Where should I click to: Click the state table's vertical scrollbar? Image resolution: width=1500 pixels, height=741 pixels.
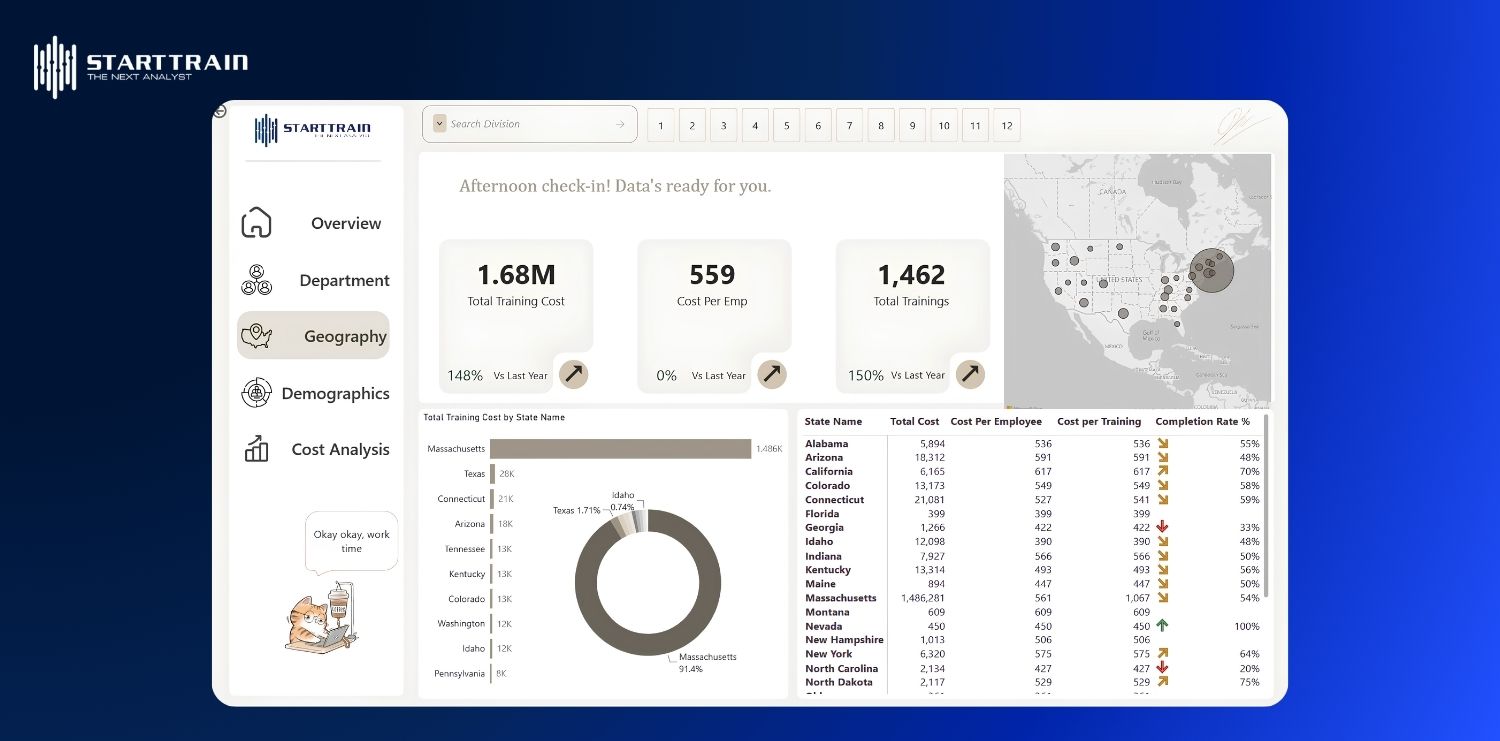1267,506
